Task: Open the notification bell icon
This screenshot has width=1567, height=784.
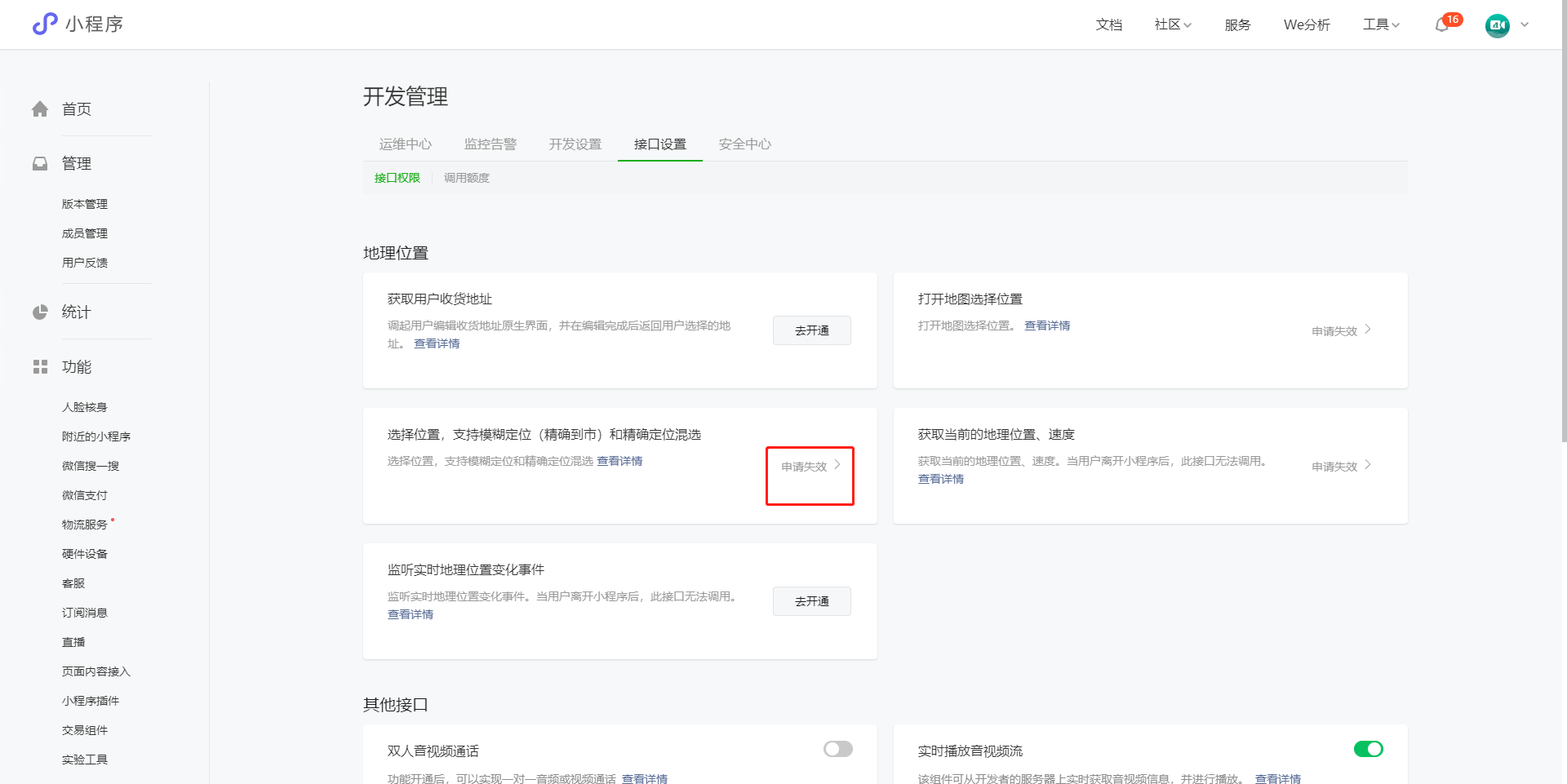Action: (x=1442, y=25)
